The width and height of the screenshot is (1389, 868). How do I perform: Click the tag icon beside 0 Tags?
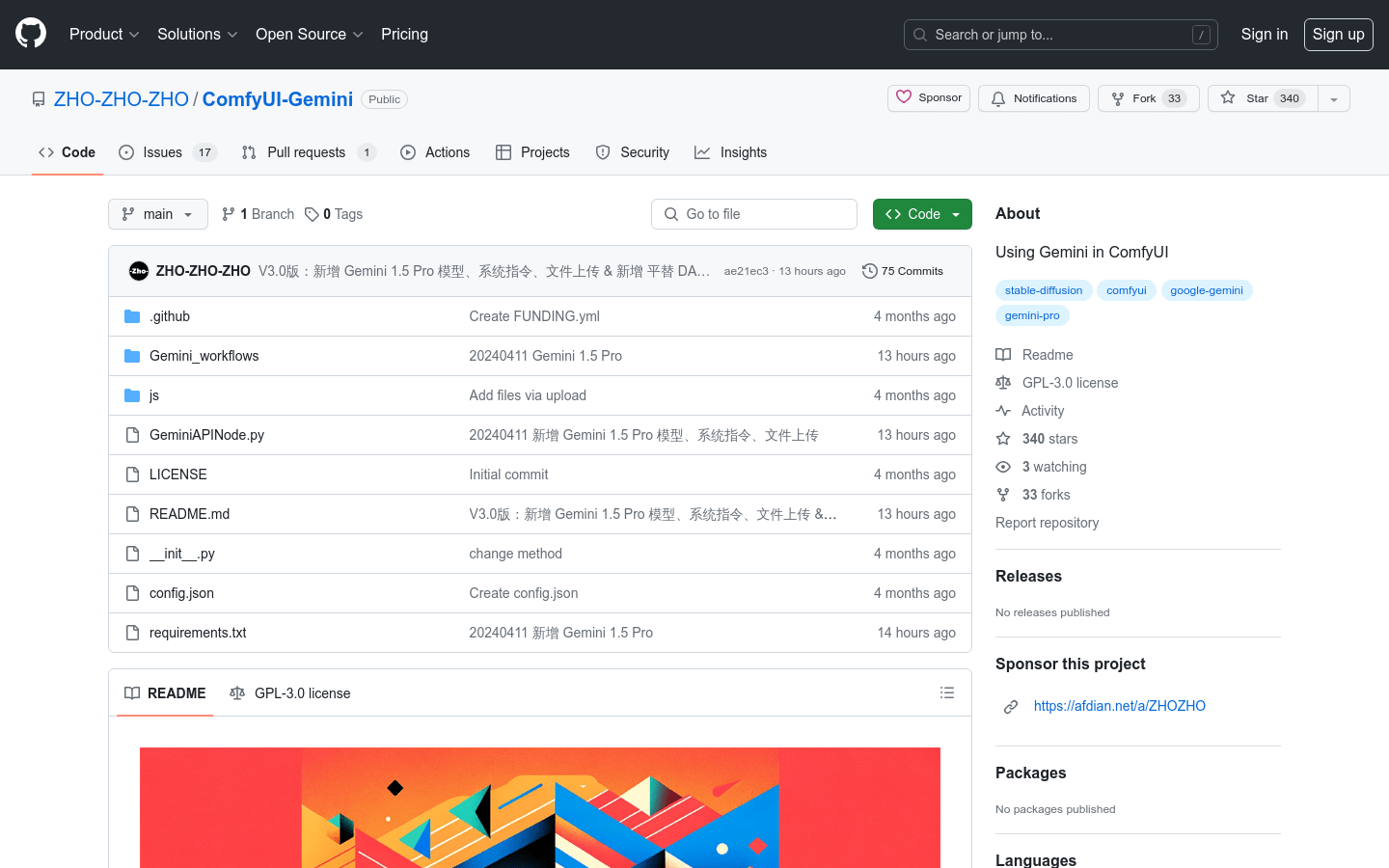tap(312, 214)
